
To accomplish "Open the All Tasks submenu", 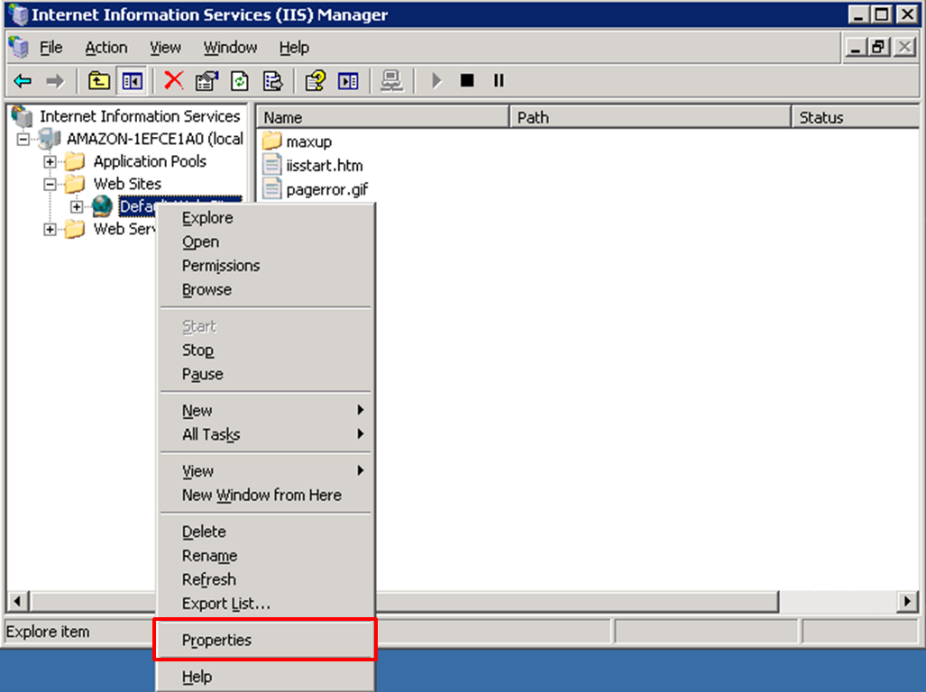I will click(266, 435).
